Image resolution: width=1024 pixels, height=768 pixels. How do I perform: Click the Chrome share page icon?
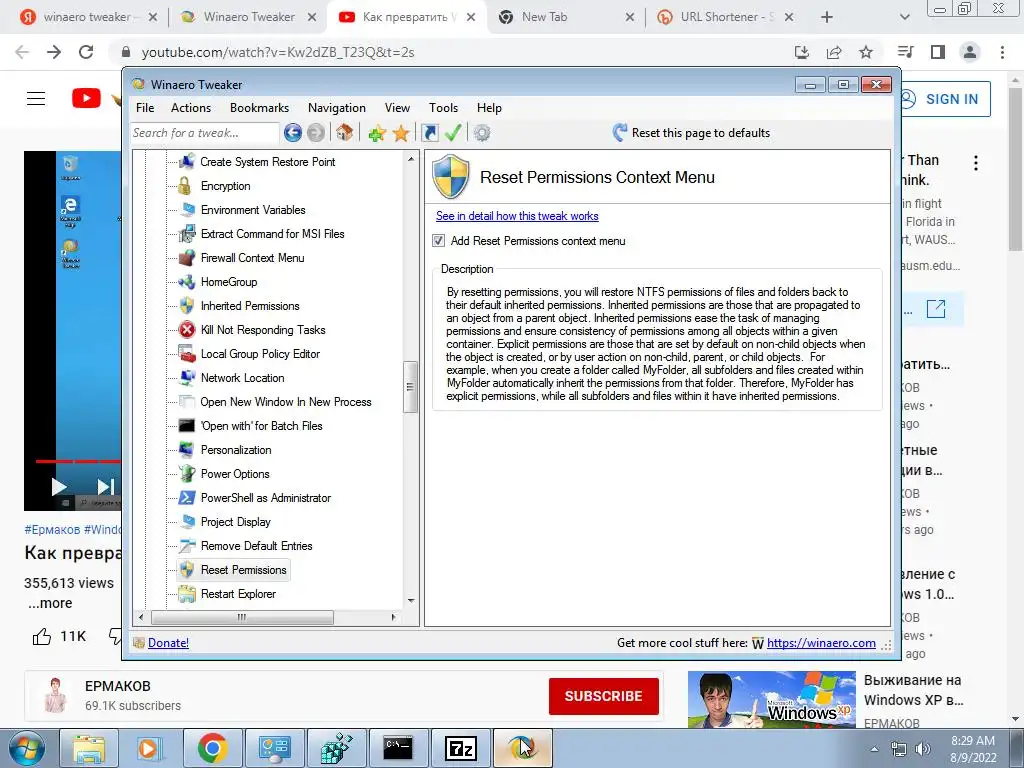[x=834, y=52]
